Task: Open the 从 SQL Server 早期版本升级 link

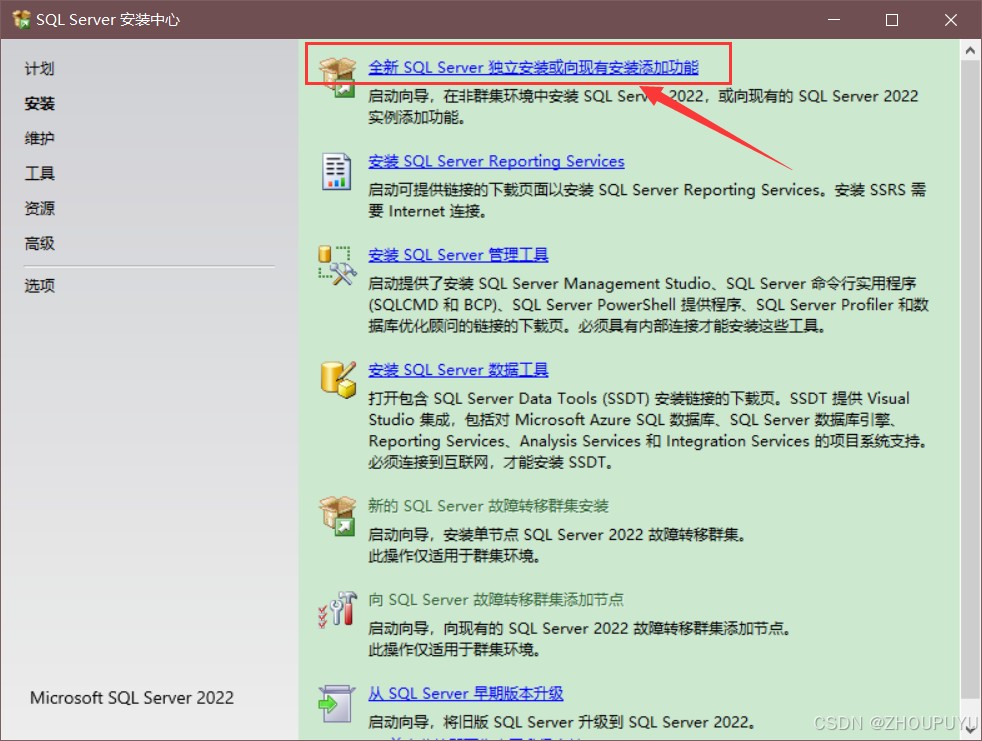Action: click(465, 694)
